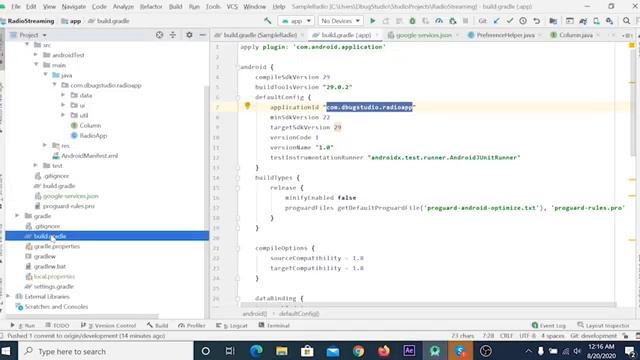The height and width of the screenshot is (360, 640).
Task: Click the Git: development branch widget
Action: pyautogui.click(x=593, y=336)
